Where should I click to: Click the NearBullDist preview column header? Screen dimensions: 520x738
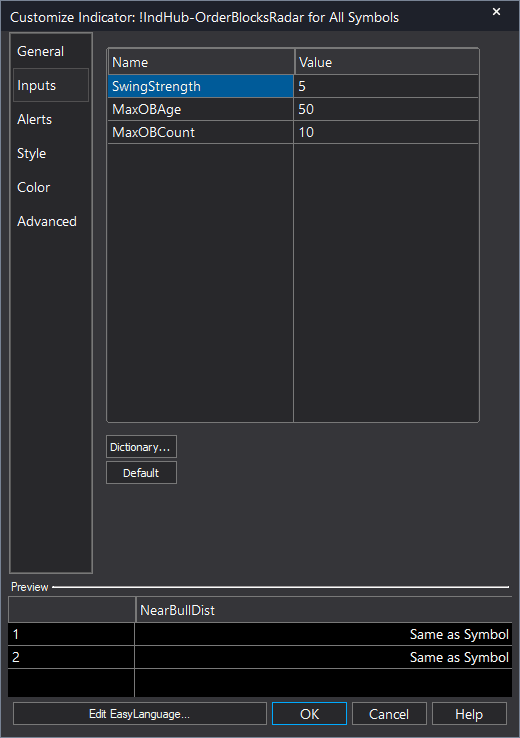(x=324, y=610)
